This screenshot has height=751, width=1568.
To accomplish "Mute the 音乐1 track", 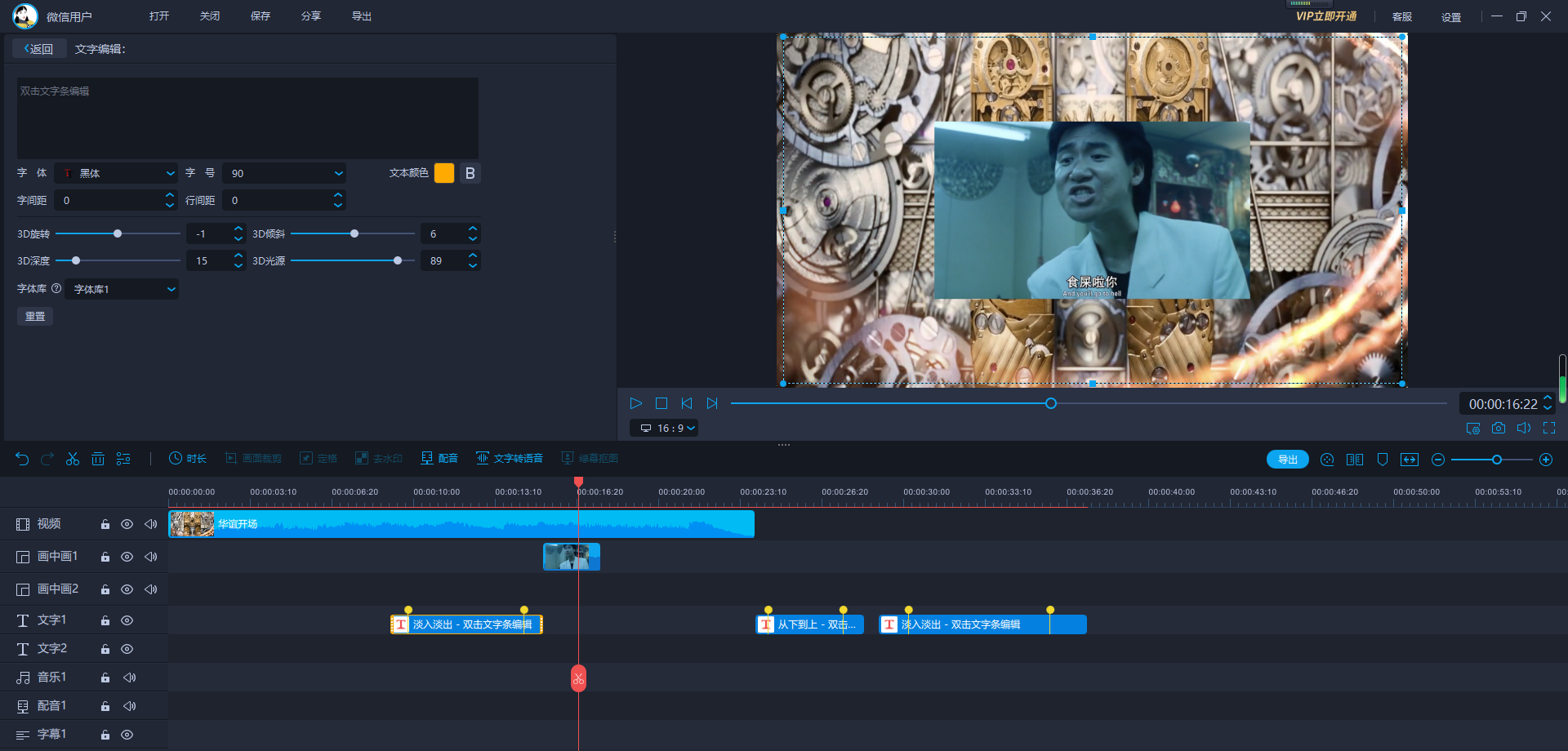I will pyautogui.click(x=129, y=678).
